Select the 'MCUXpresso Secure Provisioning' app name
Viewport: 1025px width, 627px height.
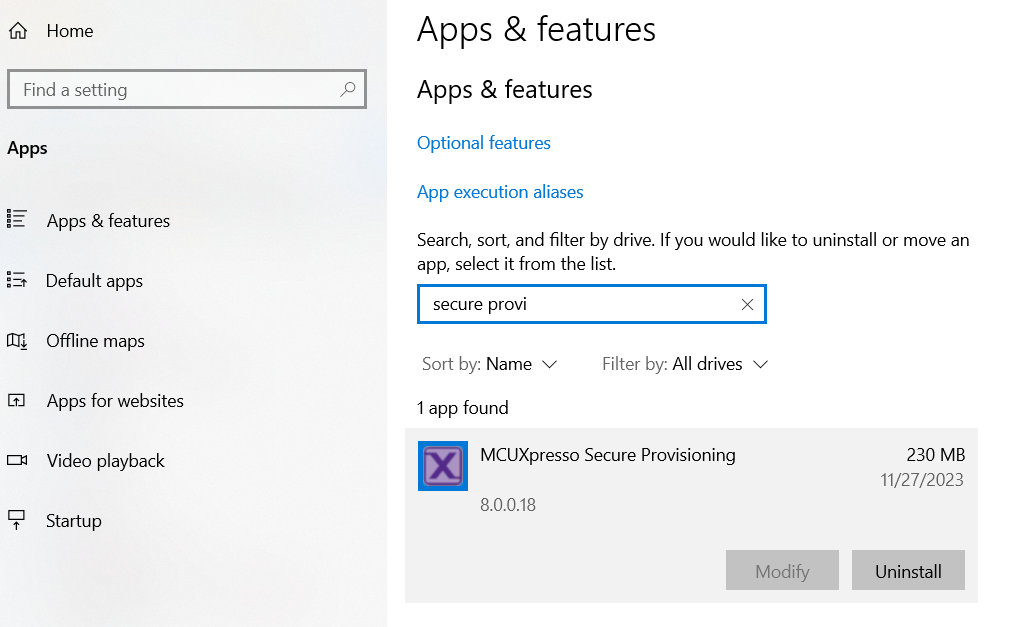(x=608, y=455)
